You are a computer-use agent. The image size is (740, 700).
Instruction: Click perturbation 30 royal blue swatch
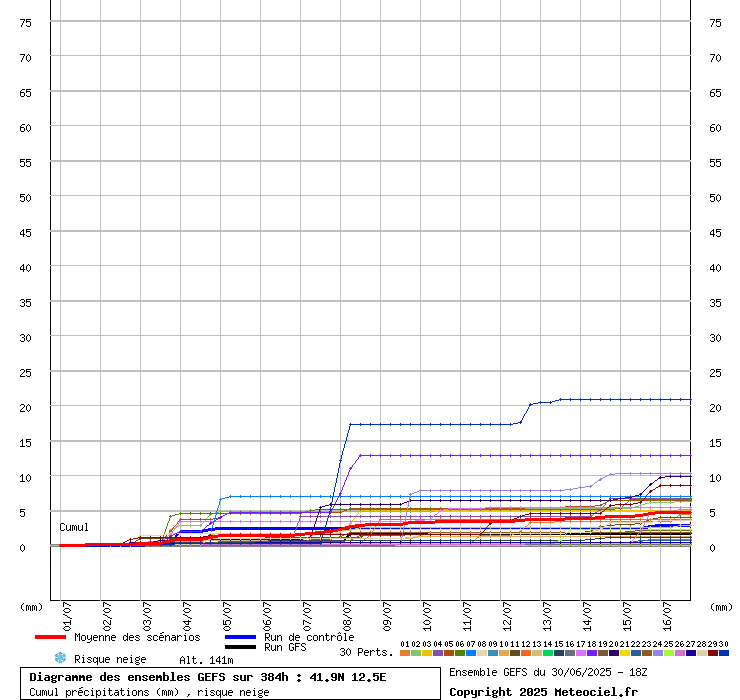click(x=723, y=653)
